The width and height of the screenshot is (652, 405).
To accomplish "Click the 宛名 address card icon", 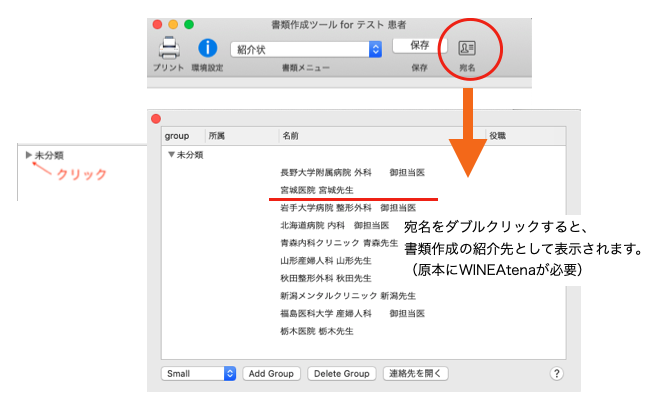I will [x=466, y=48].
